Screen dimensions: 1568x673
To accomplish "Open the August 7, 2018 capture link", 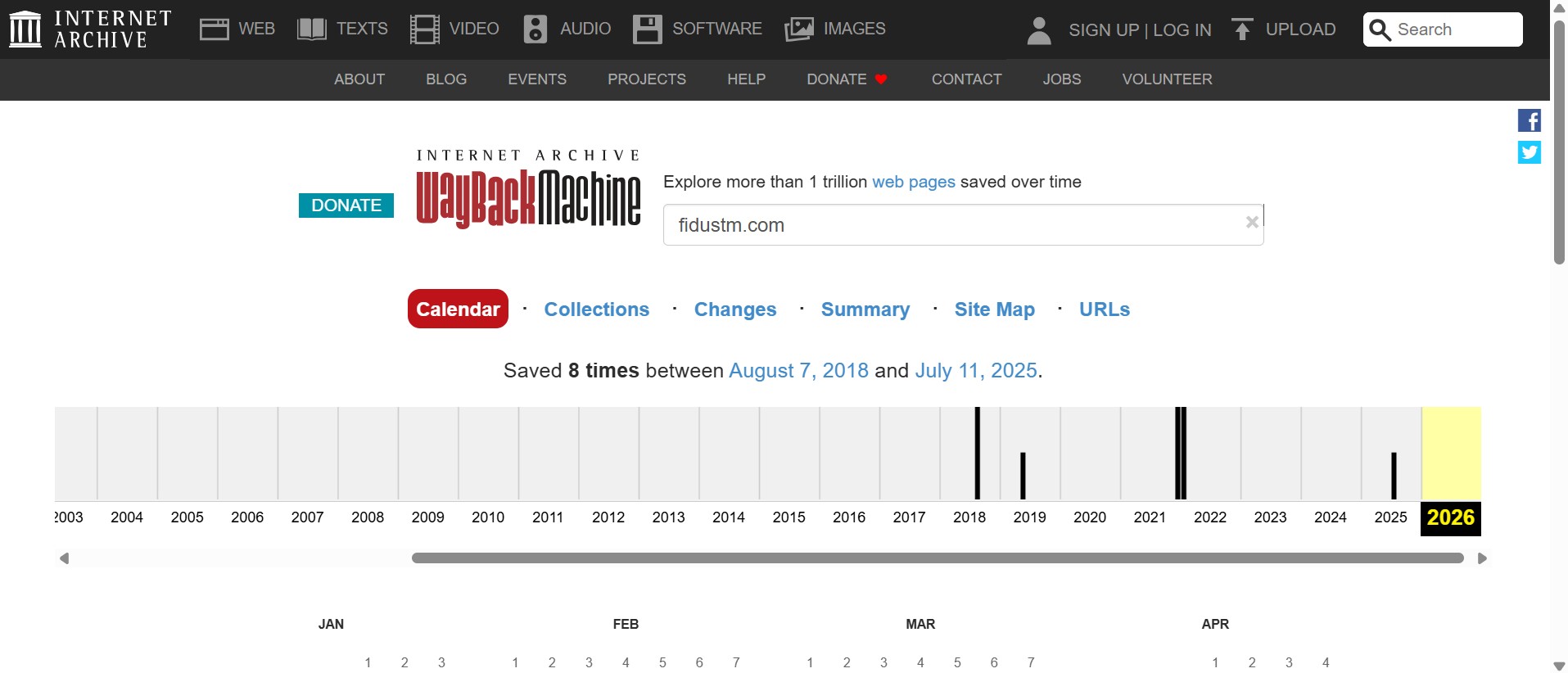I will point(798,371).
